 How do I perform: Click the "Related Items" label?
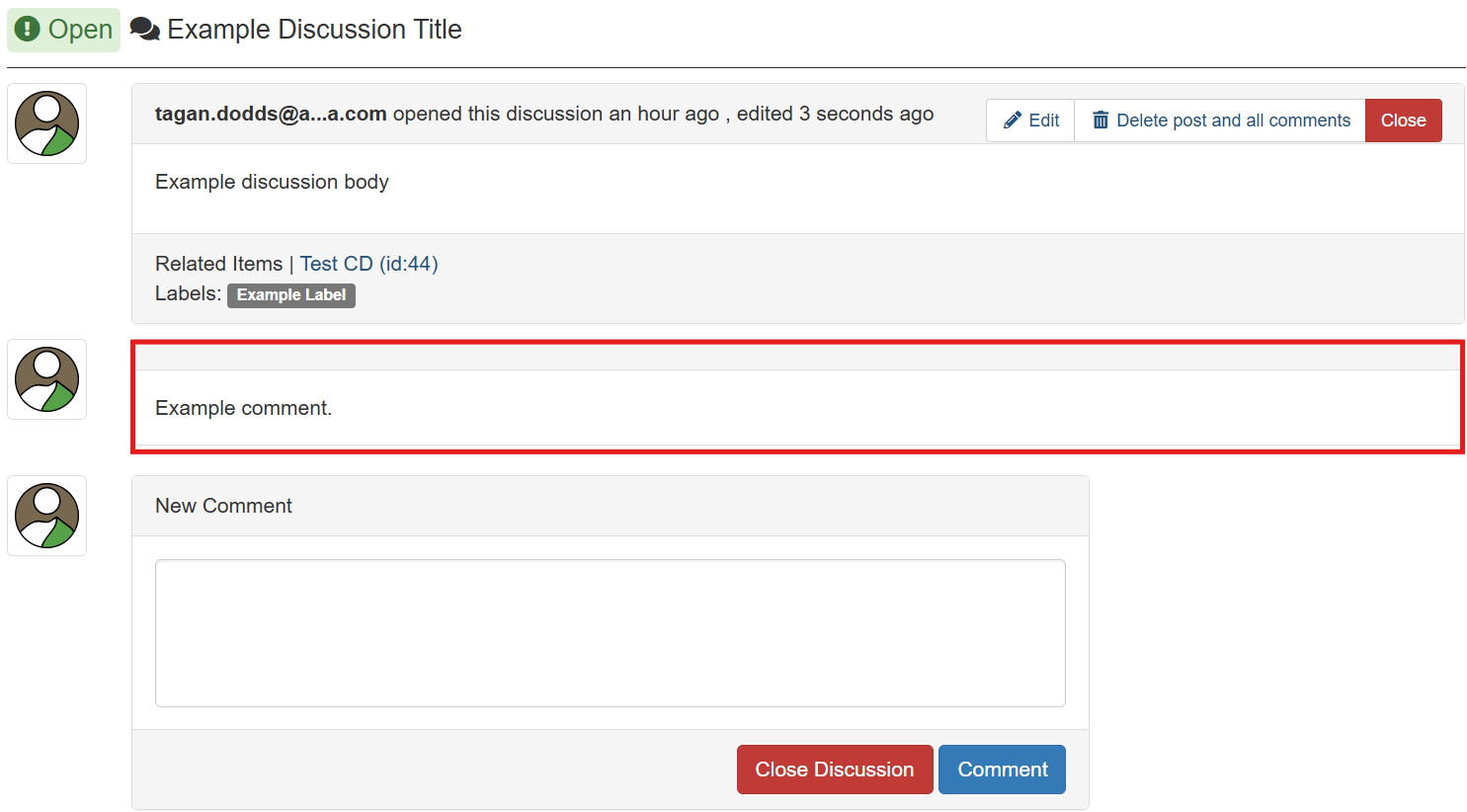click(218, 264)
